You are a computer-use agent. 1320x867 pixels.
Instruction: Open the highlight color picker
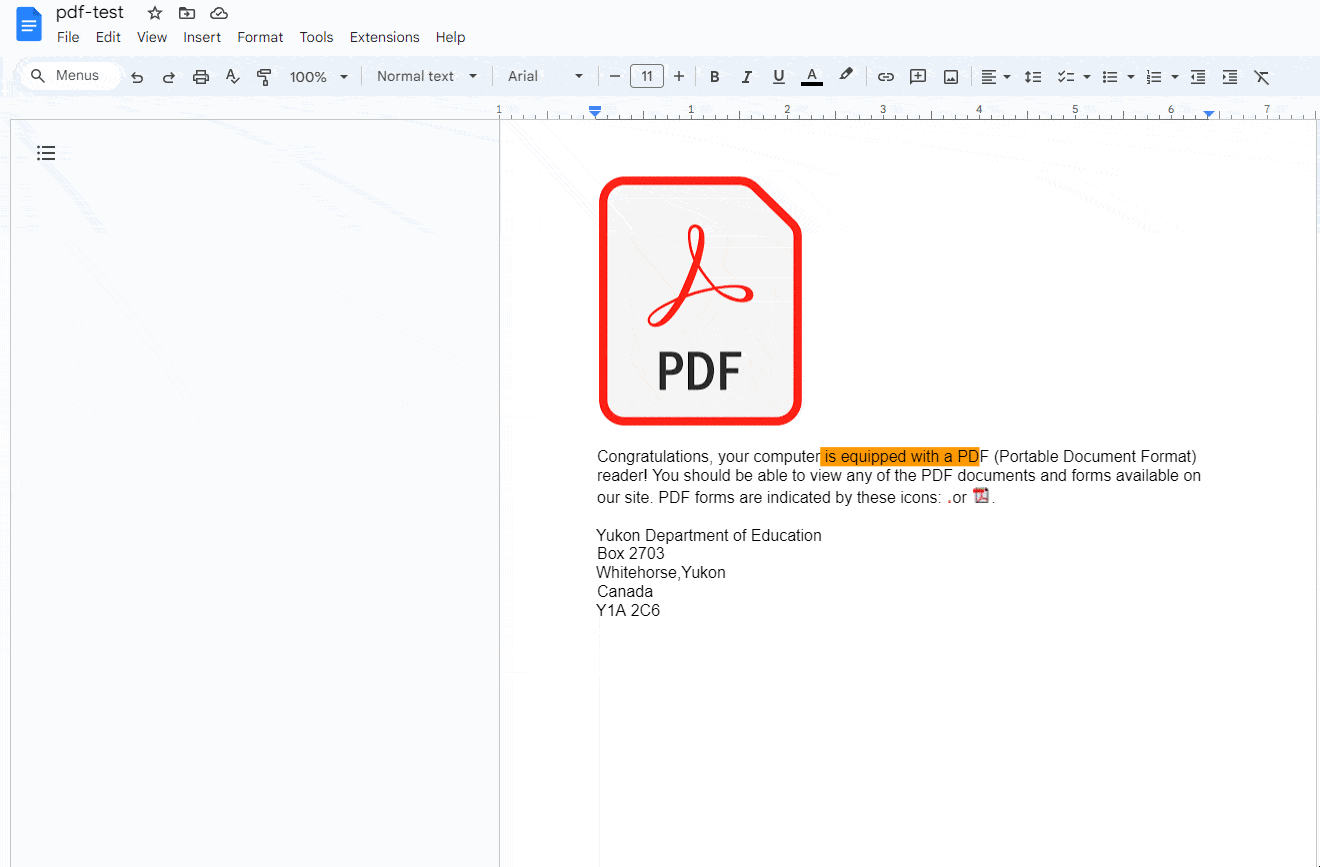[x=846, y=76]
